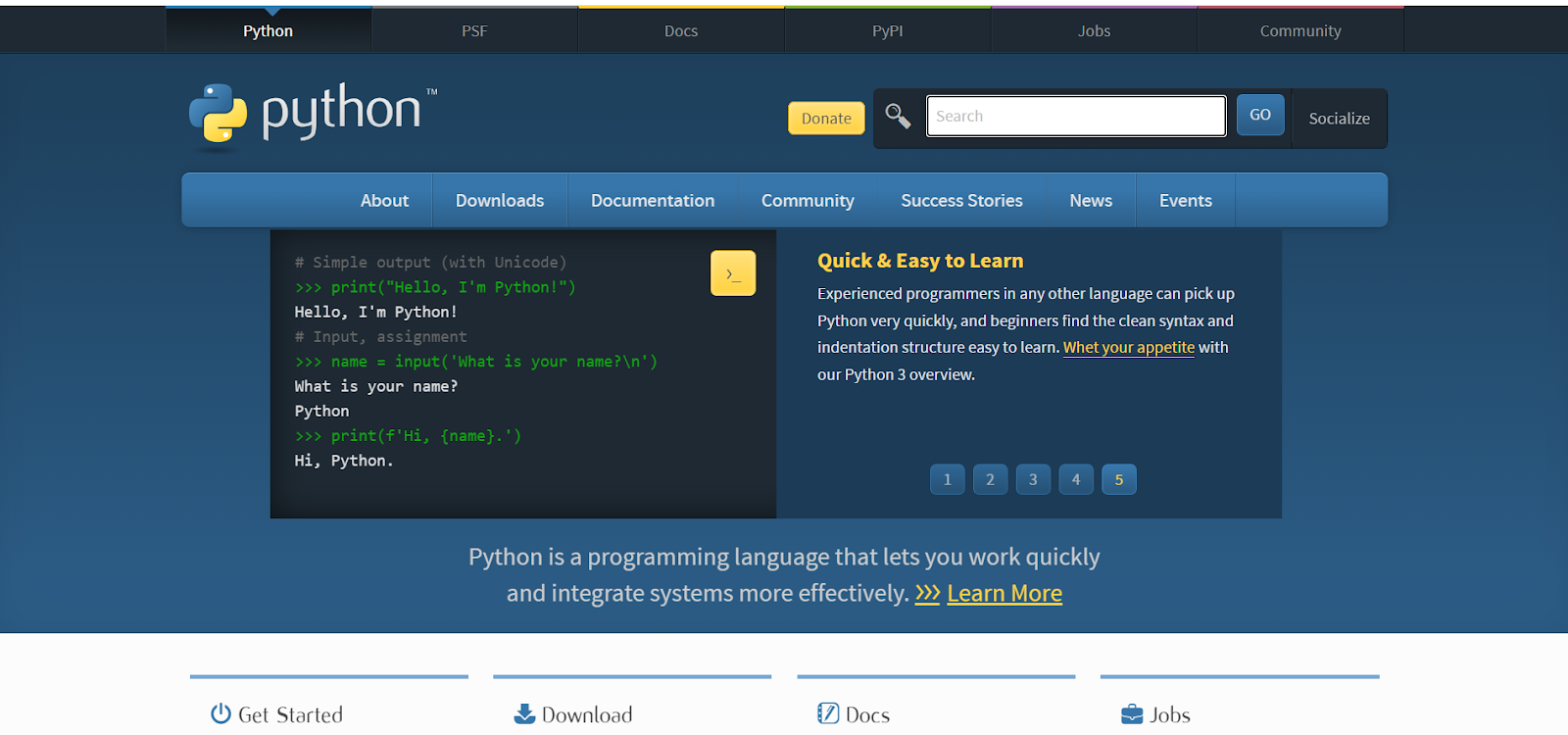Expand the Community menu in the blue navbar
The height and width of the screenshot is (735, 1568).
tap(808, 200)
